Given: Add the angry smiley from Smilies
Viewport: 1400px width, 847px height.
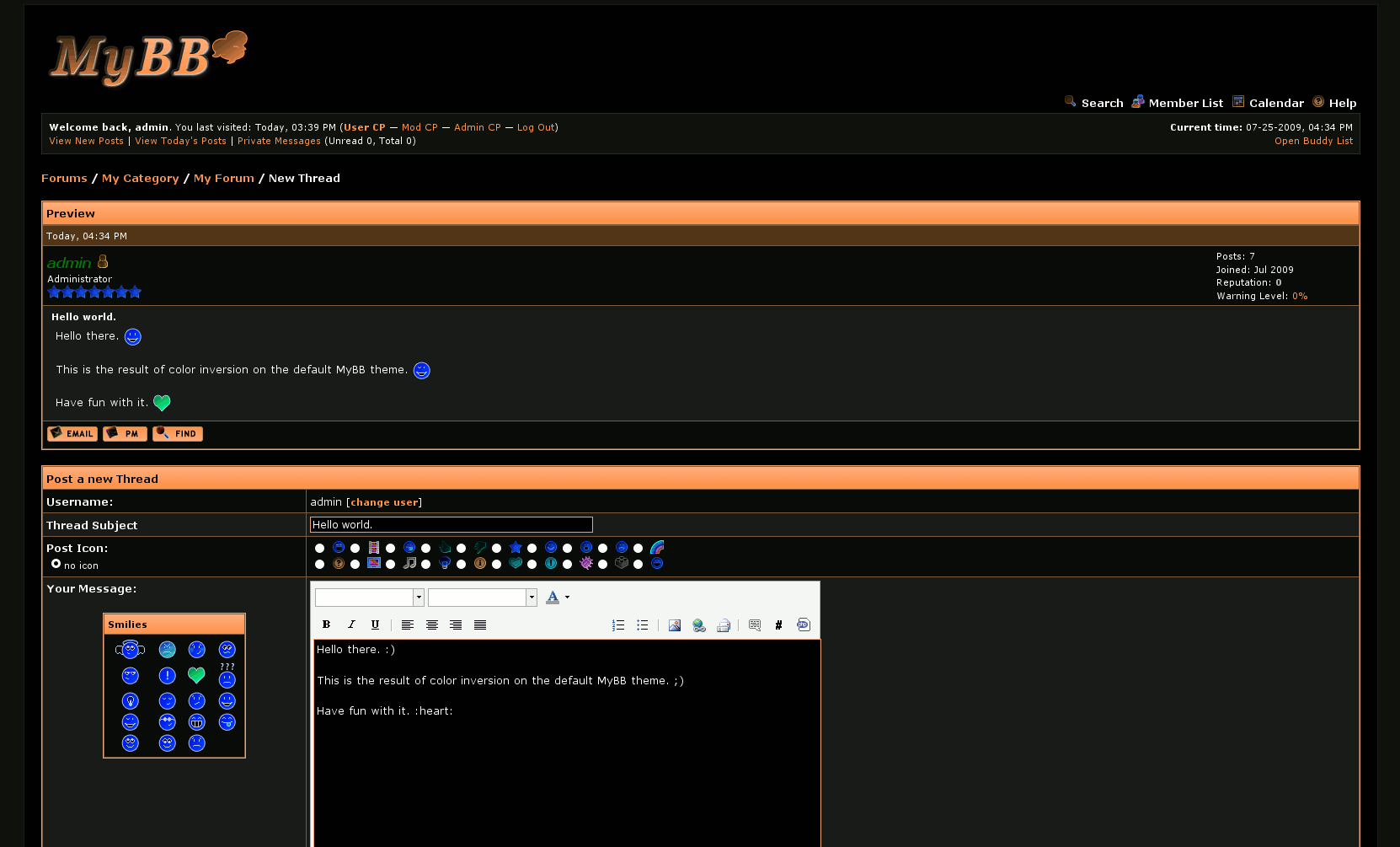Looking at the screenshot, I should 168,650.
